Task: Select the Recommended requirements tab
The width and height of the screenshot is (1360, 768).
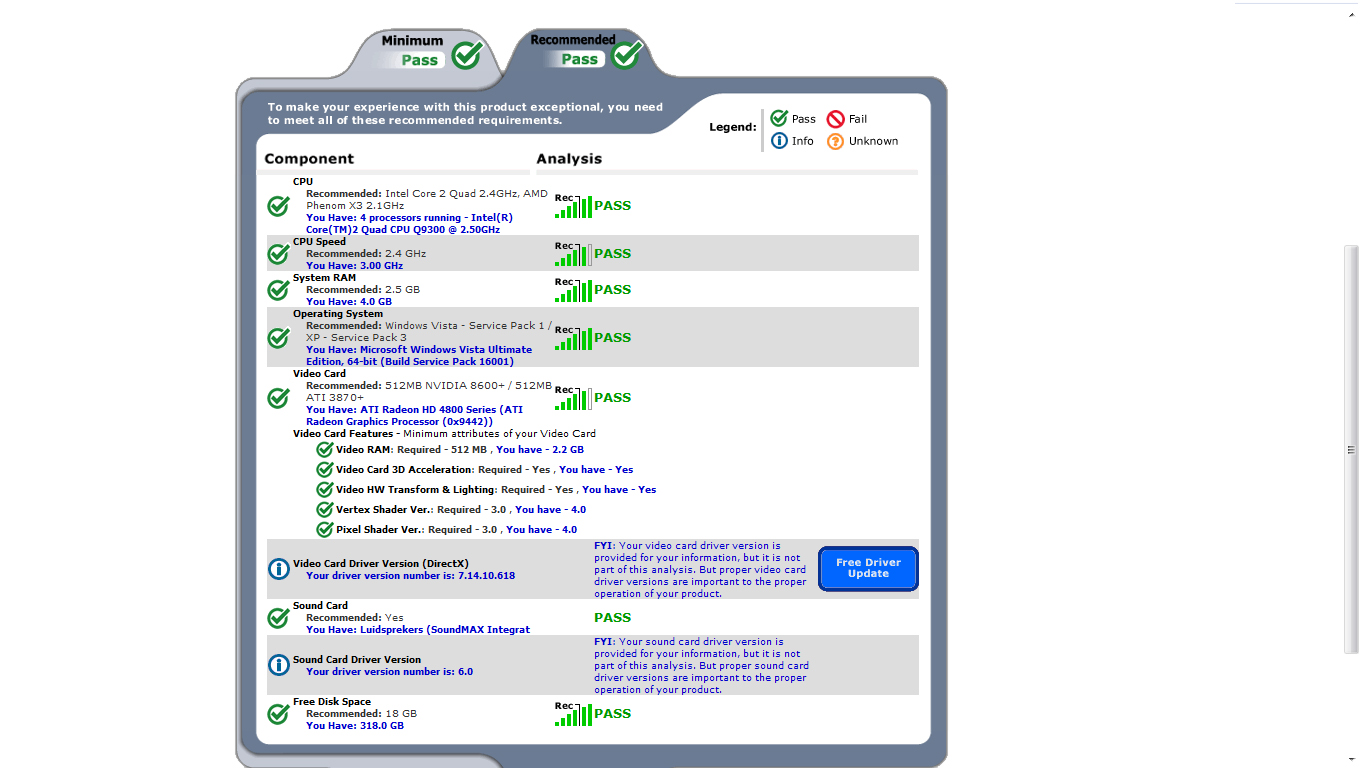Action: point(585,51)
